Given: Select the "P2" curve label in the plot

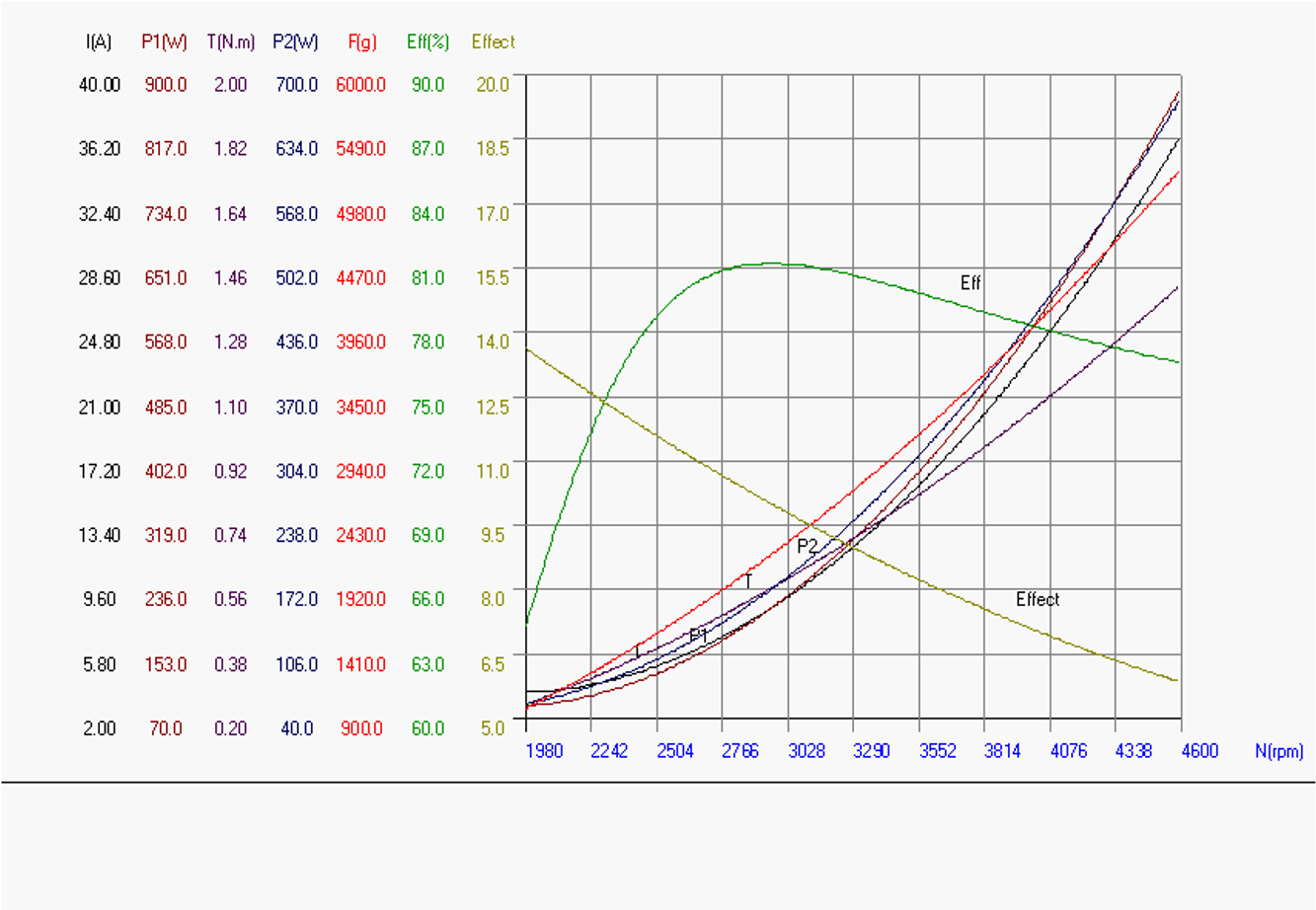Looking at the screenshot, I should coord(808,546).
